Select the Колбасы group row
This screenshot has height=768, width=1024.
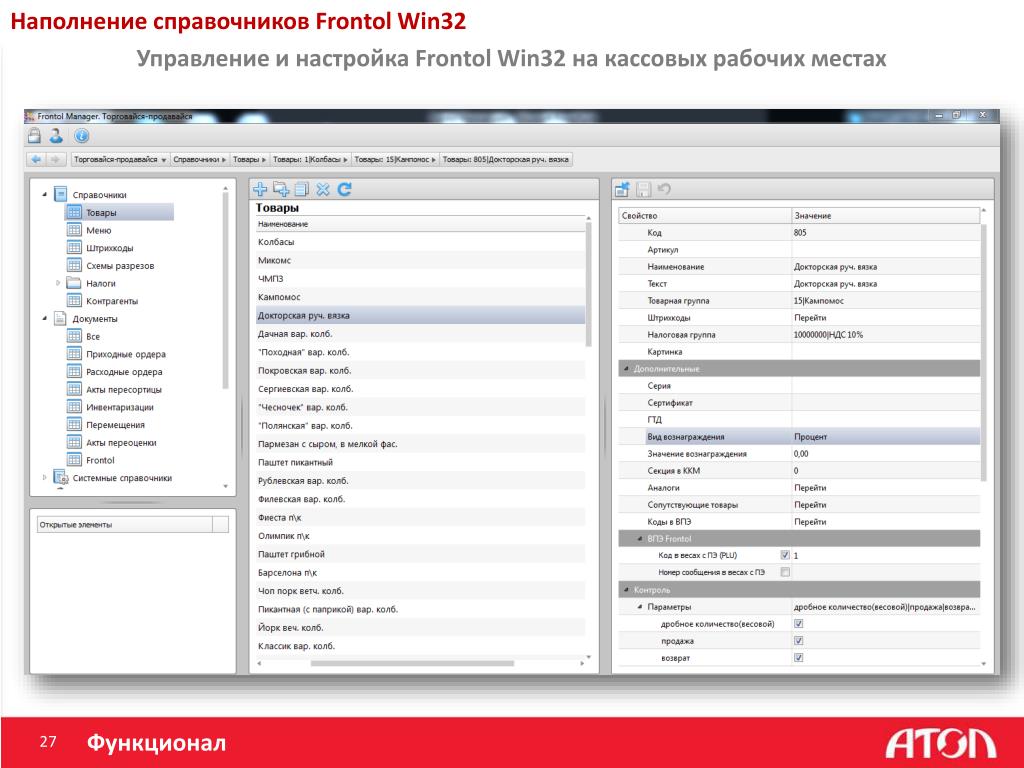click(421, 242)
